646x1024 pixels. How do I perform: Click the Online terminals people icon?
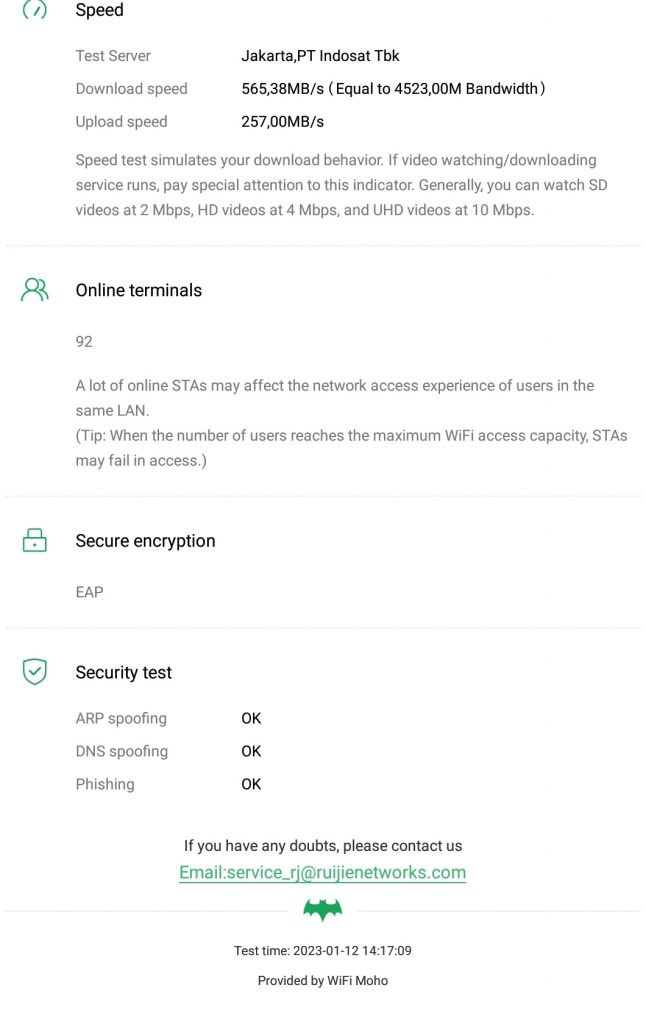point(34,290)
